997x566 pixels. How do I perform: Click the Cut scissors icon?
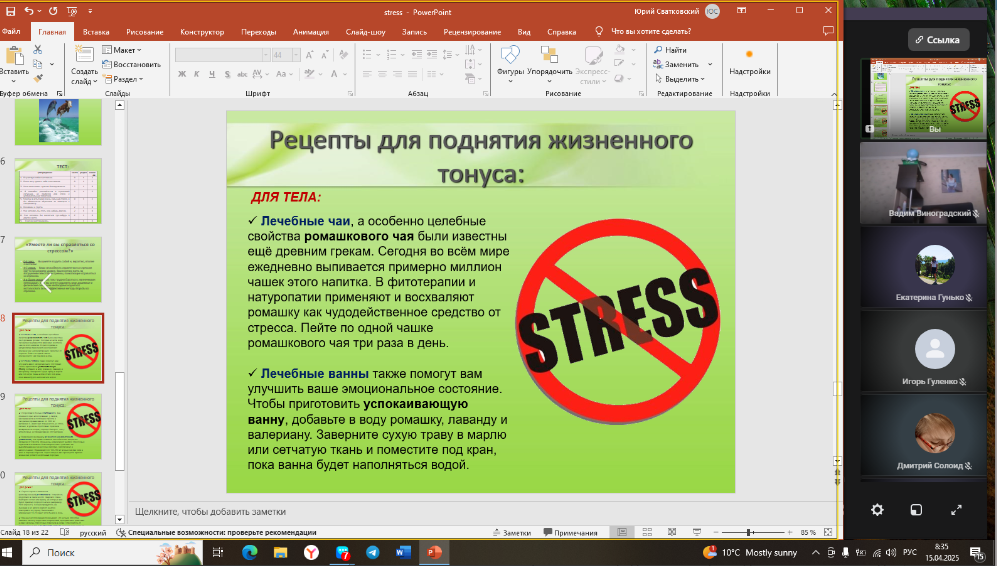[x=38, y=50]
